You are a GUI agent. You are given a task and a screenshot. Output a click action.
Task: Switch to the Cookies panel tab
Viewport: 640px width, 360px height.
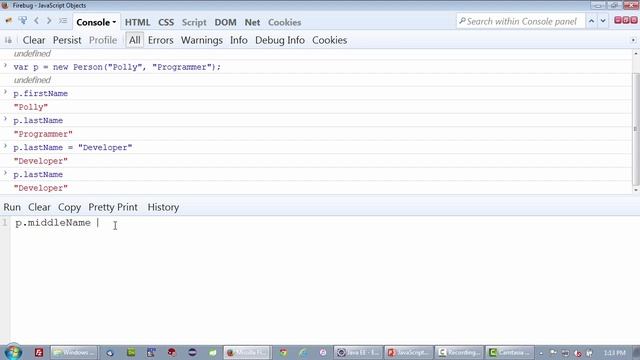[x=284, y=22]
